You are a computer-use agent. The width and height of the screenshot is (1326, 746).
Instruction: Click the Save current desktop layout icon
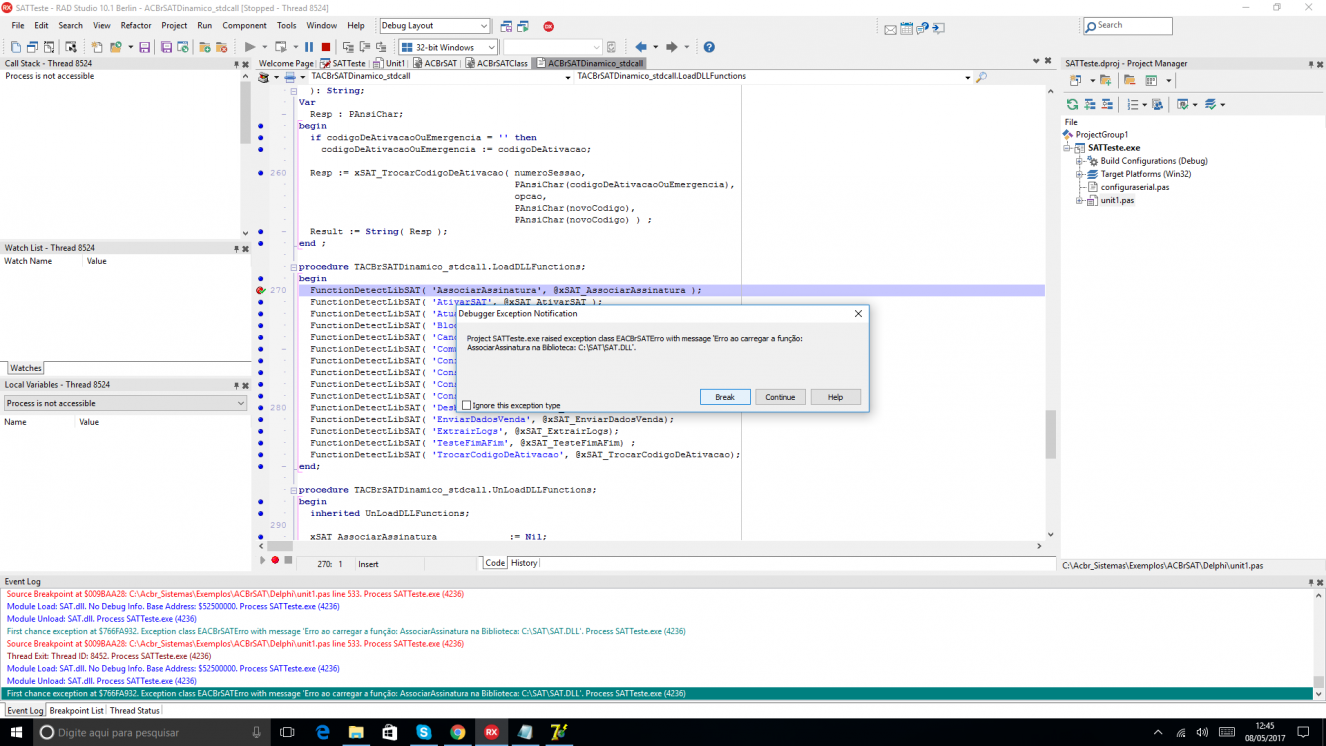point(506,26)
